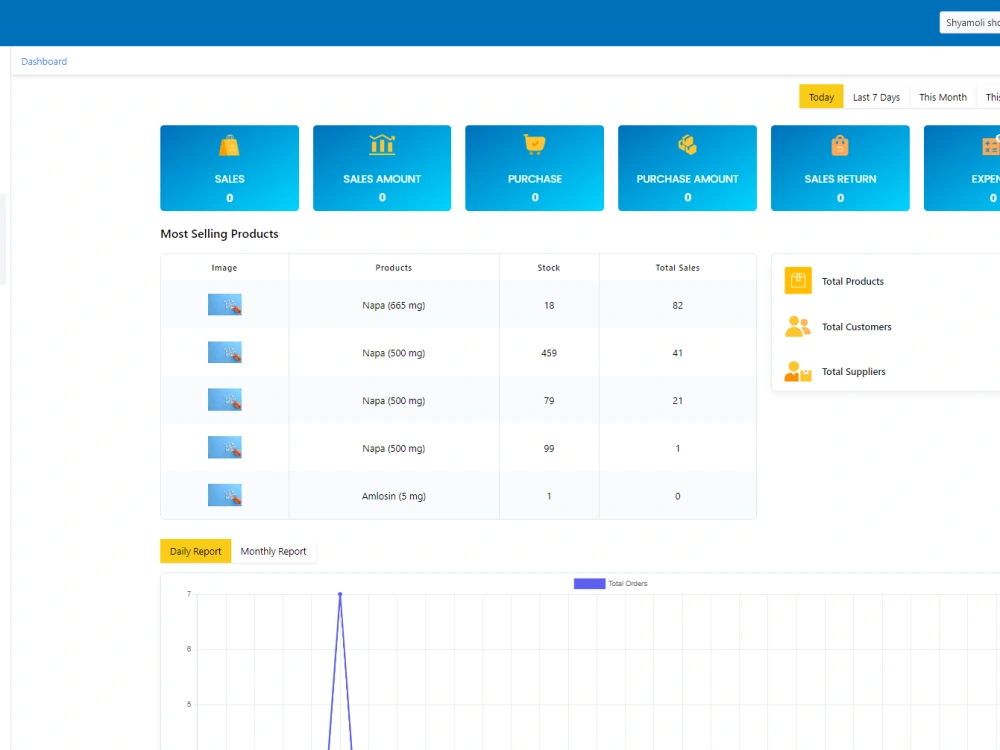The height and width of the screenshot is (750, 1000).
Task: Click the chart peak point at 7
Action: click(x=340, y=594)
